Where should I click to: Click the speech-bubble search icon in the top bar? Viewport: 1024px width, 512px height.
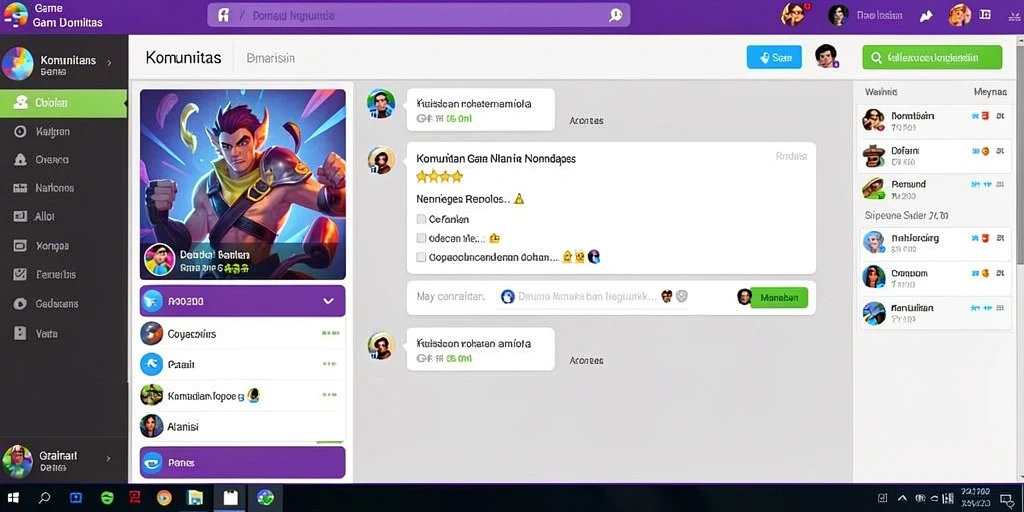click(615, 16)
